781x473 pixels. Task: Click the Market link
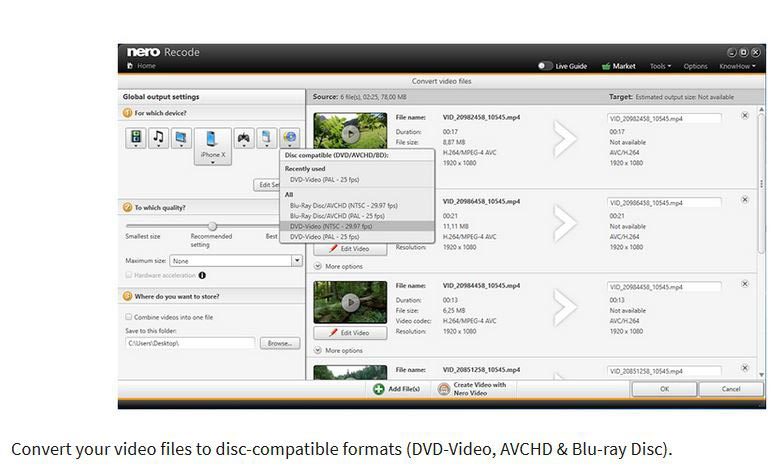[624, 66]
